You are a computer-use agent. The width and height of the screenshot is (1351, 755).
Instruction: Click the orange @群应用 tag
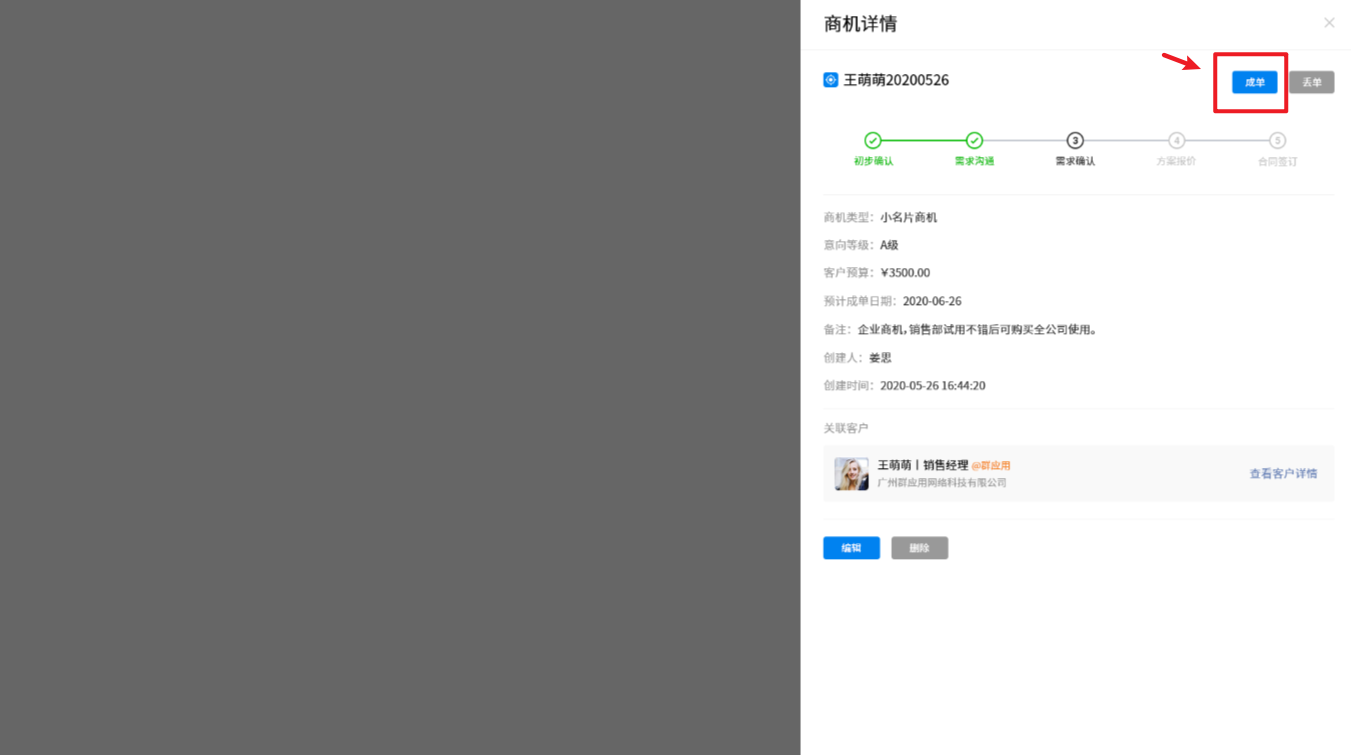pyautogui.click(x=991, y=466)
